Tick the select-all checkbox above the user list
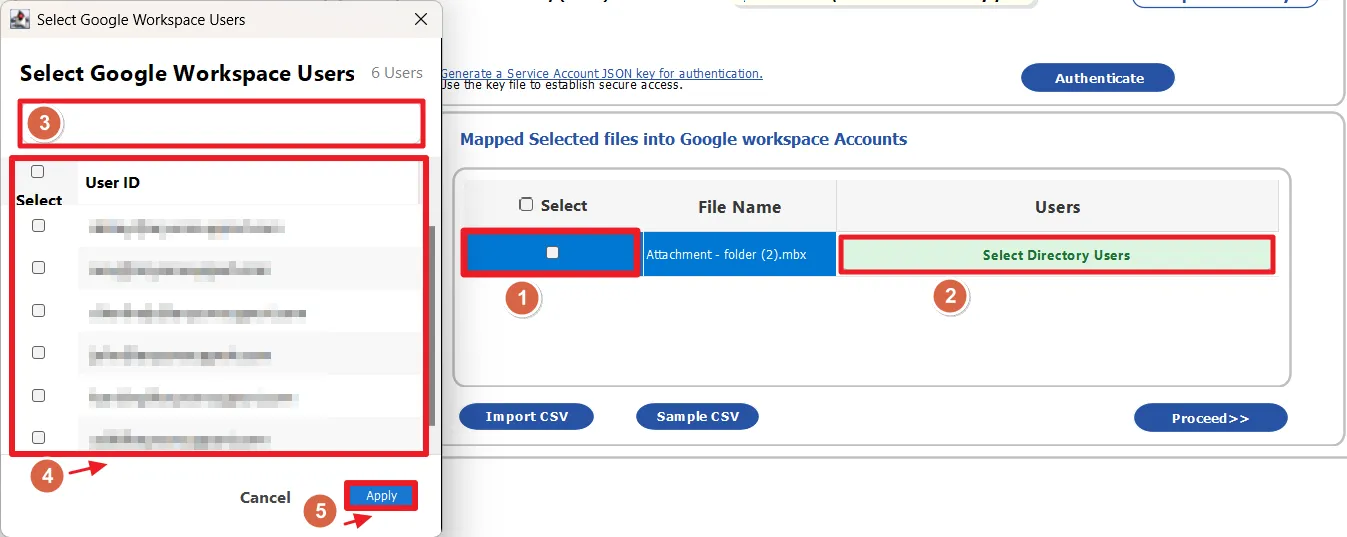The image size is (1347, 537). point(38,171)
